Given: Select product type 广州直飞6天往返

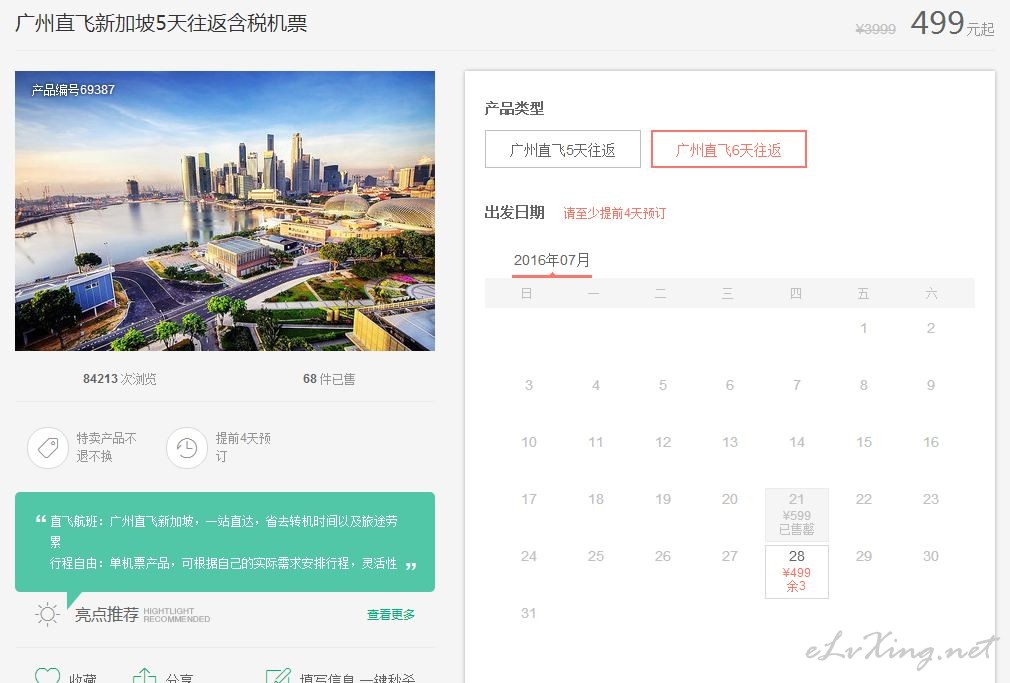Looking at the screenshot, I should coord(729,149).
